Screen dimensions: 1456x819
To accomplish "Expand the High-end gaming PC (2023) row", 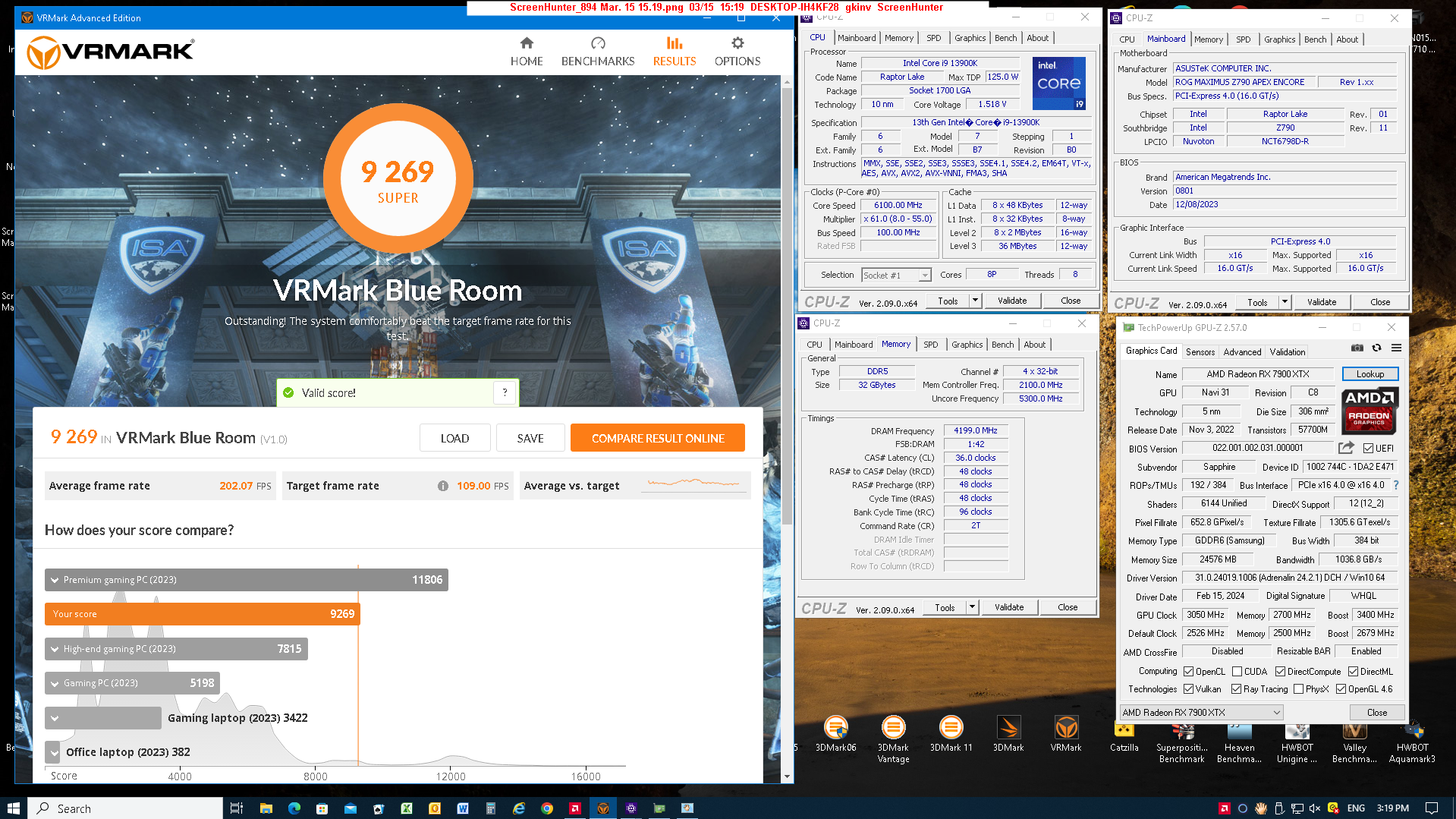I will point(55,649).
